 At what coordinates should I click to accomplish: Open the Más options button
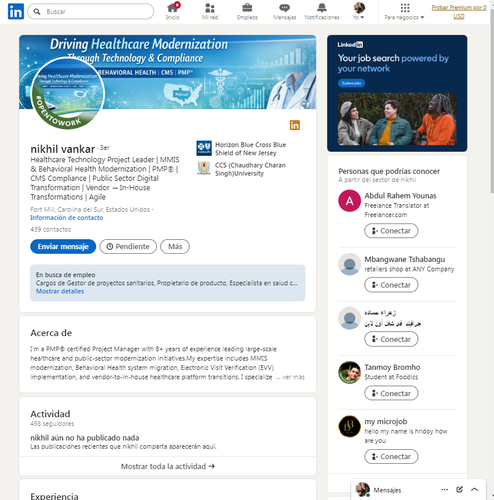click(175, 247)
